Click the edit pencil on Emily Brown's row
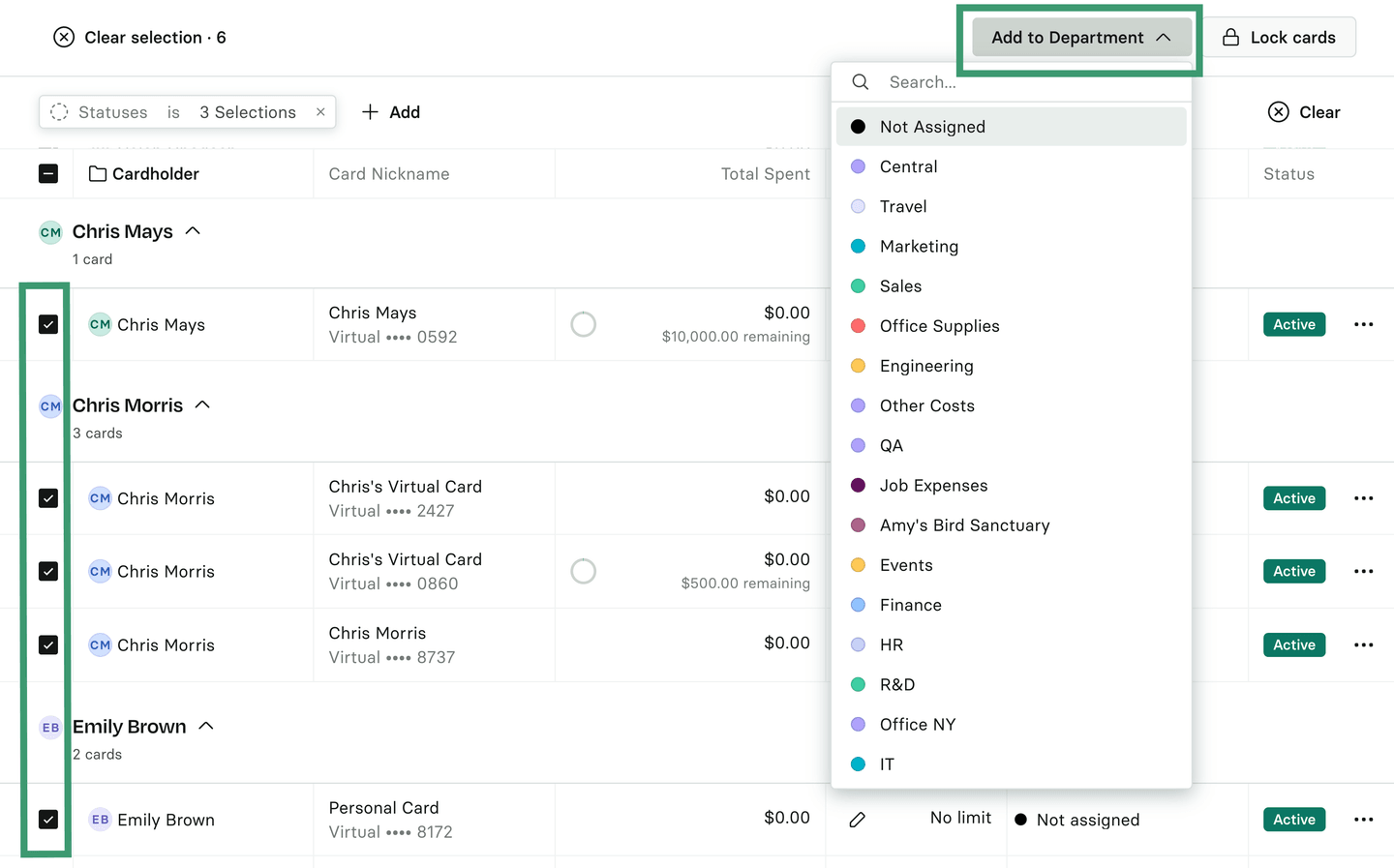This screenshot has height=868, width=1394. [x=857, y=820]
